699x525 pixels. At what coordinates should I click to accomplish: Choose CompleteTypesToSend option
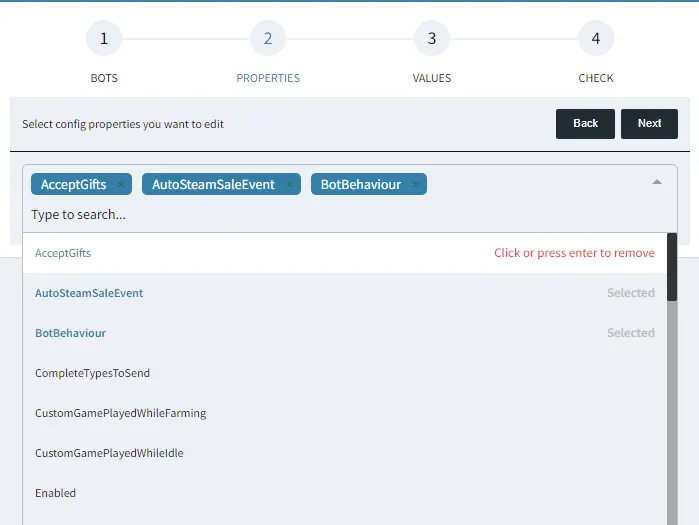(x=345, y=373)
